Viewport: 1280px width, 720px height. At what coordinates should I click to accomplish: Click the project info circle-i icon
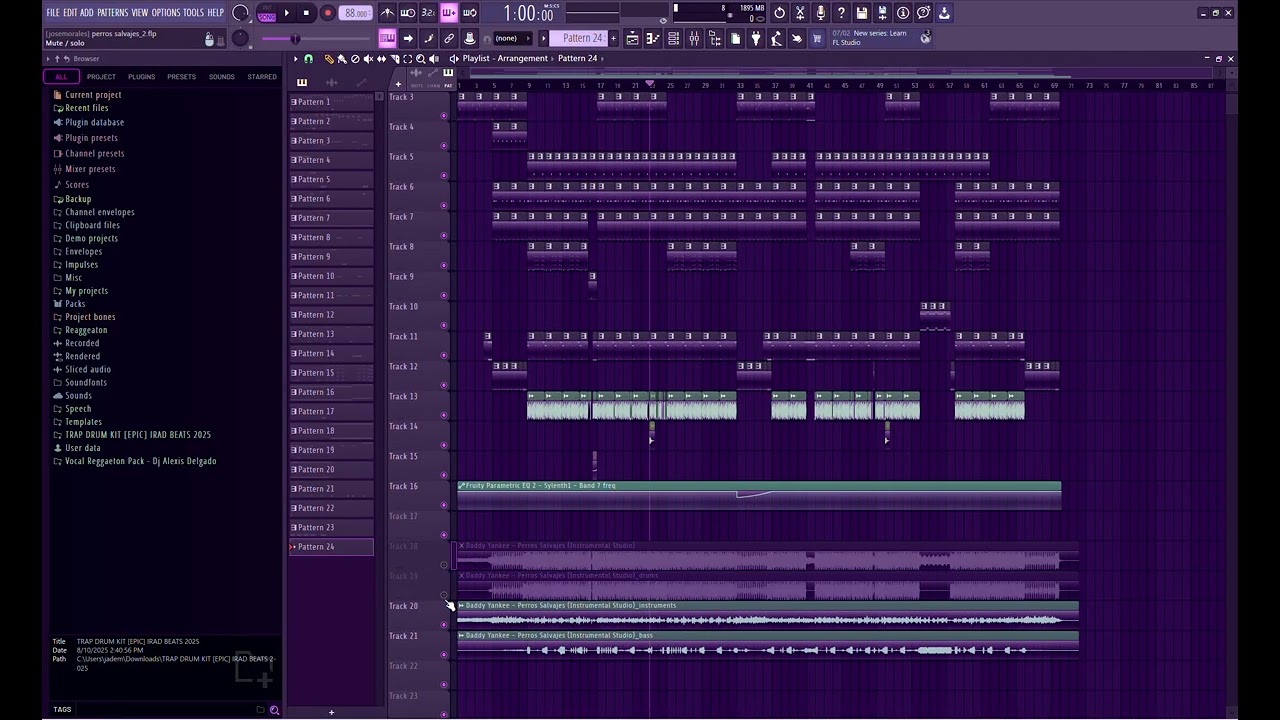click(903, 13)
